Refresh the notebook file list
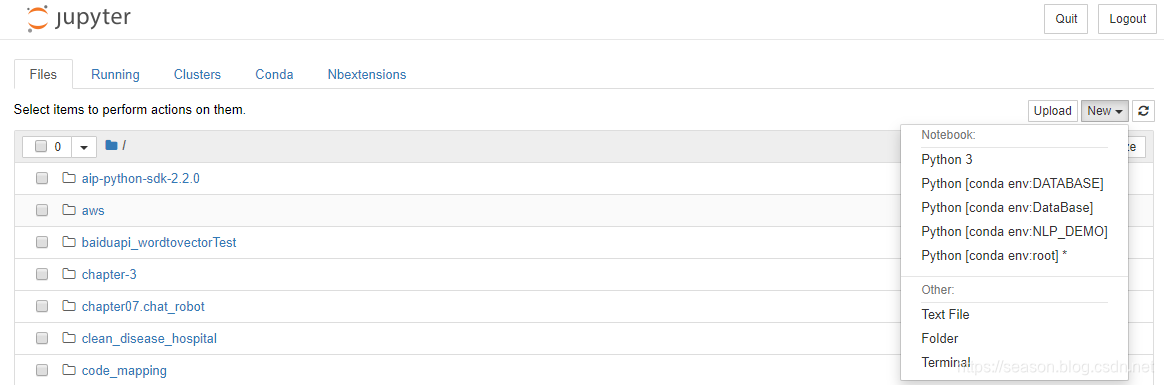This screenshot has width=1164, height=385. click(x=1144, y=111)
